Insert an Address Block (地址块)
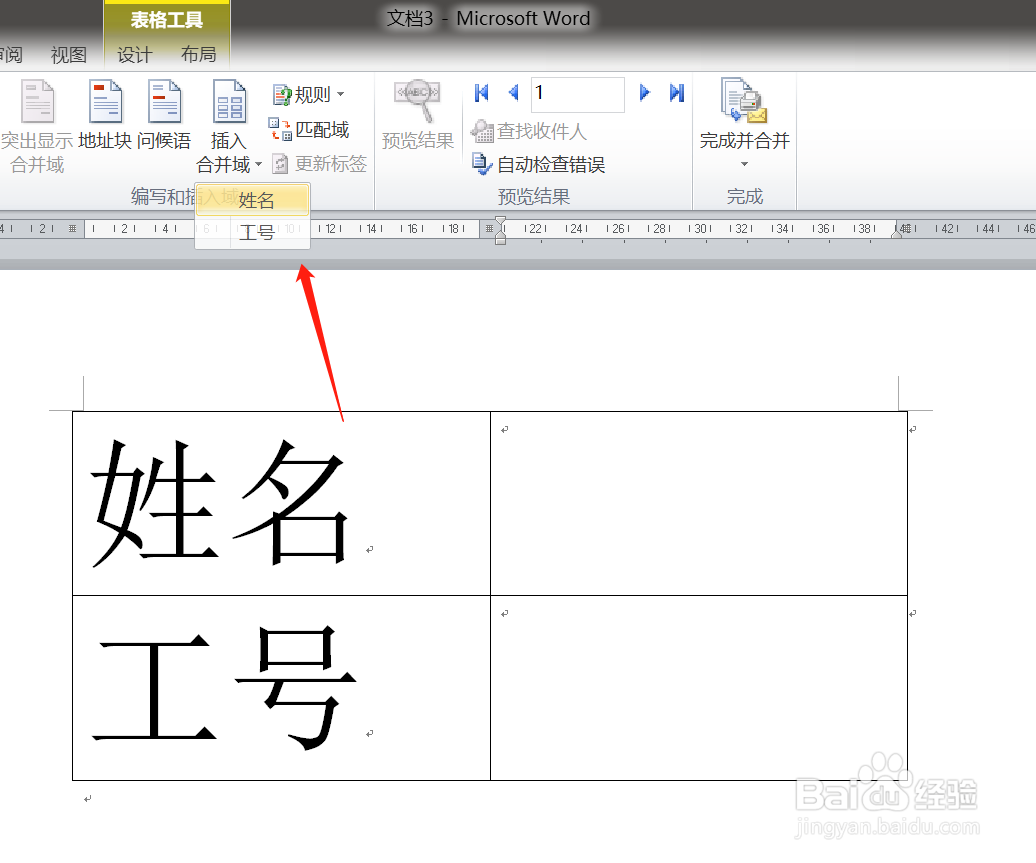This screenshot has height=863, width=1036. click(x=105, y=113)
